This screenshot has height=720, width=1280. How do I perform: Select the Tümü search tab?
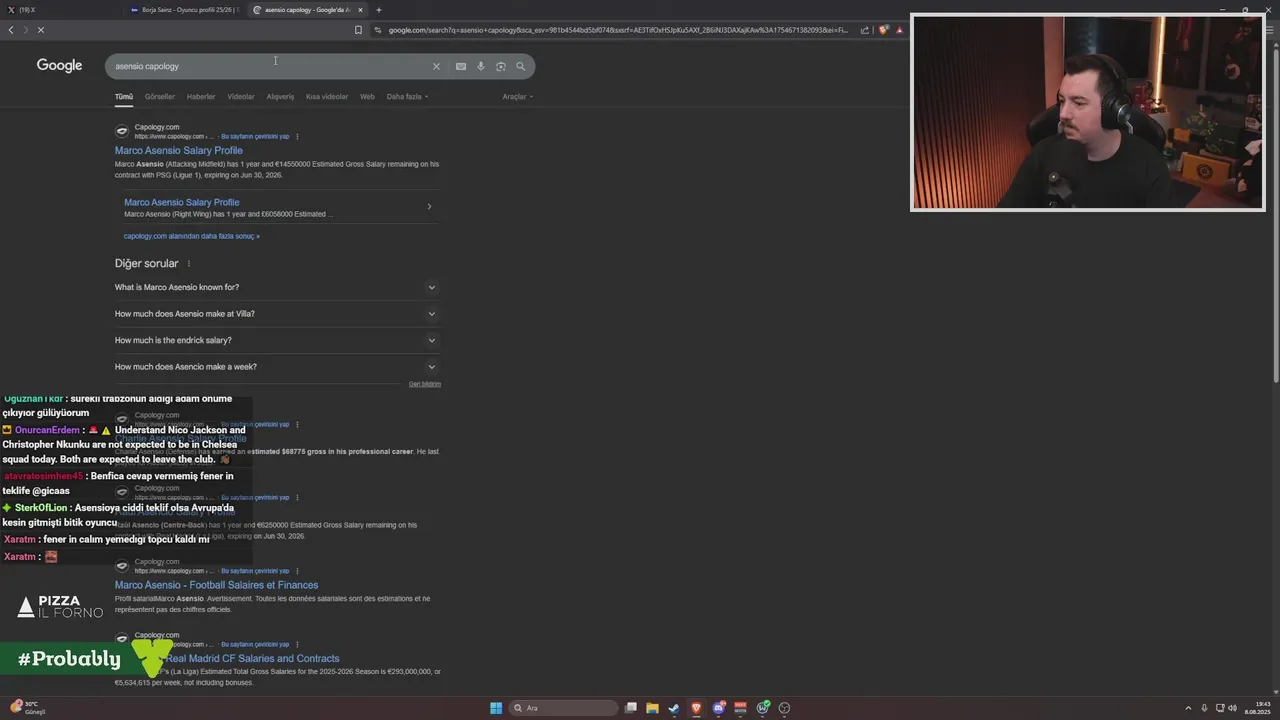click(124, 97)
